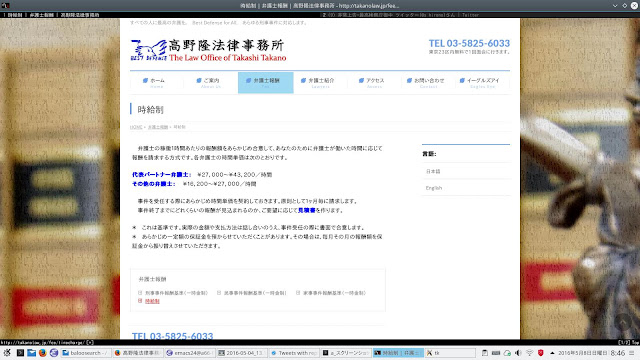Switch to the tk taskbar window
This screenshot has width=640, height=360.
tap(450, 353)
